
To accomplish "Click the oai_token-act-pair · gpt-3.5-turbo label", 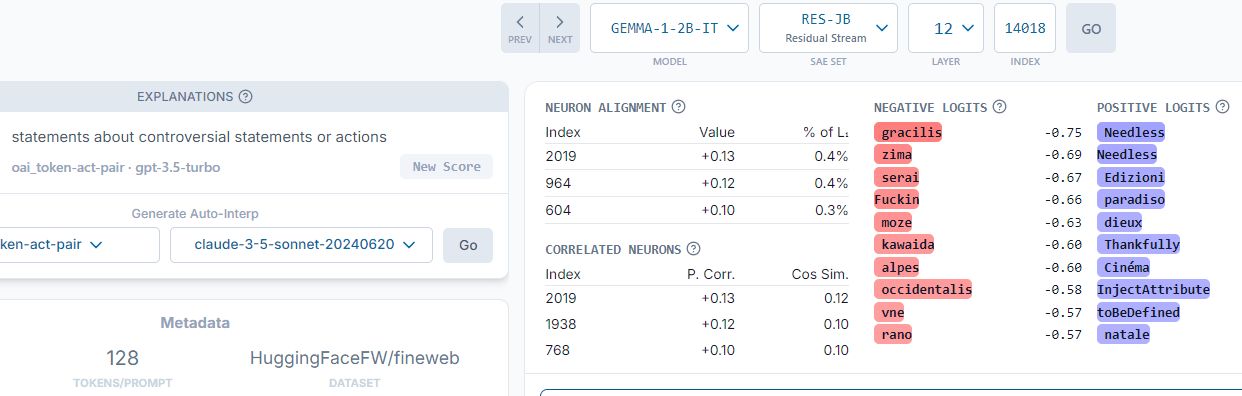I will (x=116, y=167).
